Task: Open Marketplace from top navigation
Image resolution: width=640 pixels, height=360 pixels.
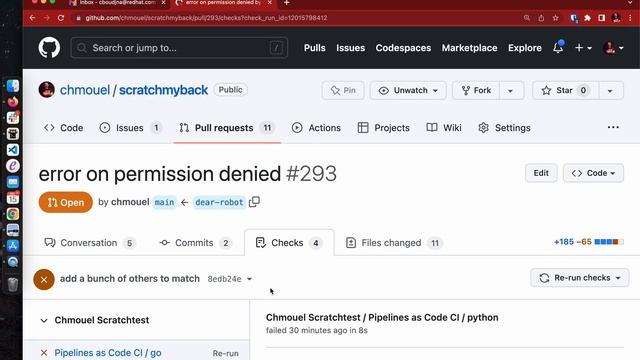Action: coord(469,48)
